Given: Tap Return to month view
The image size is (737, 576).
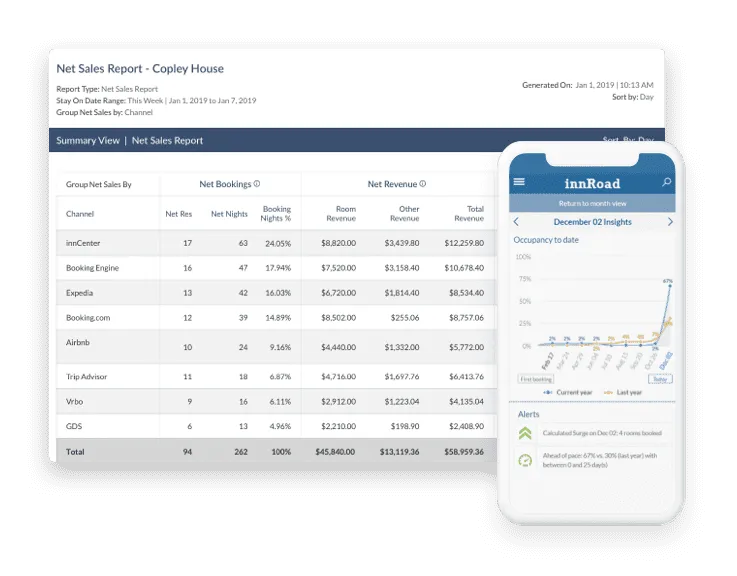Looking at the screenshot, I should point(592,204).
